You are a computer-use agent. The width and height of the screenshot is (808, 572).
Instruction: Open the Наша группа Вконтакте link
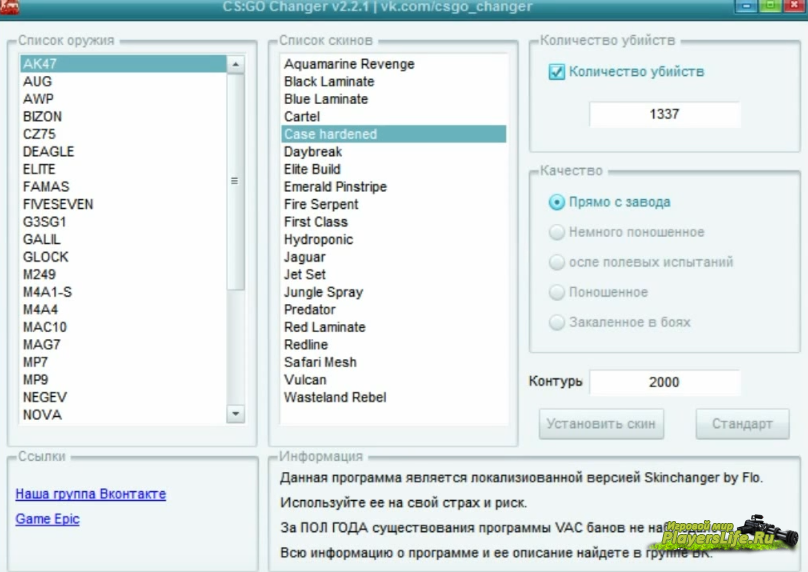pyautogui.click(x=91, y=494)
